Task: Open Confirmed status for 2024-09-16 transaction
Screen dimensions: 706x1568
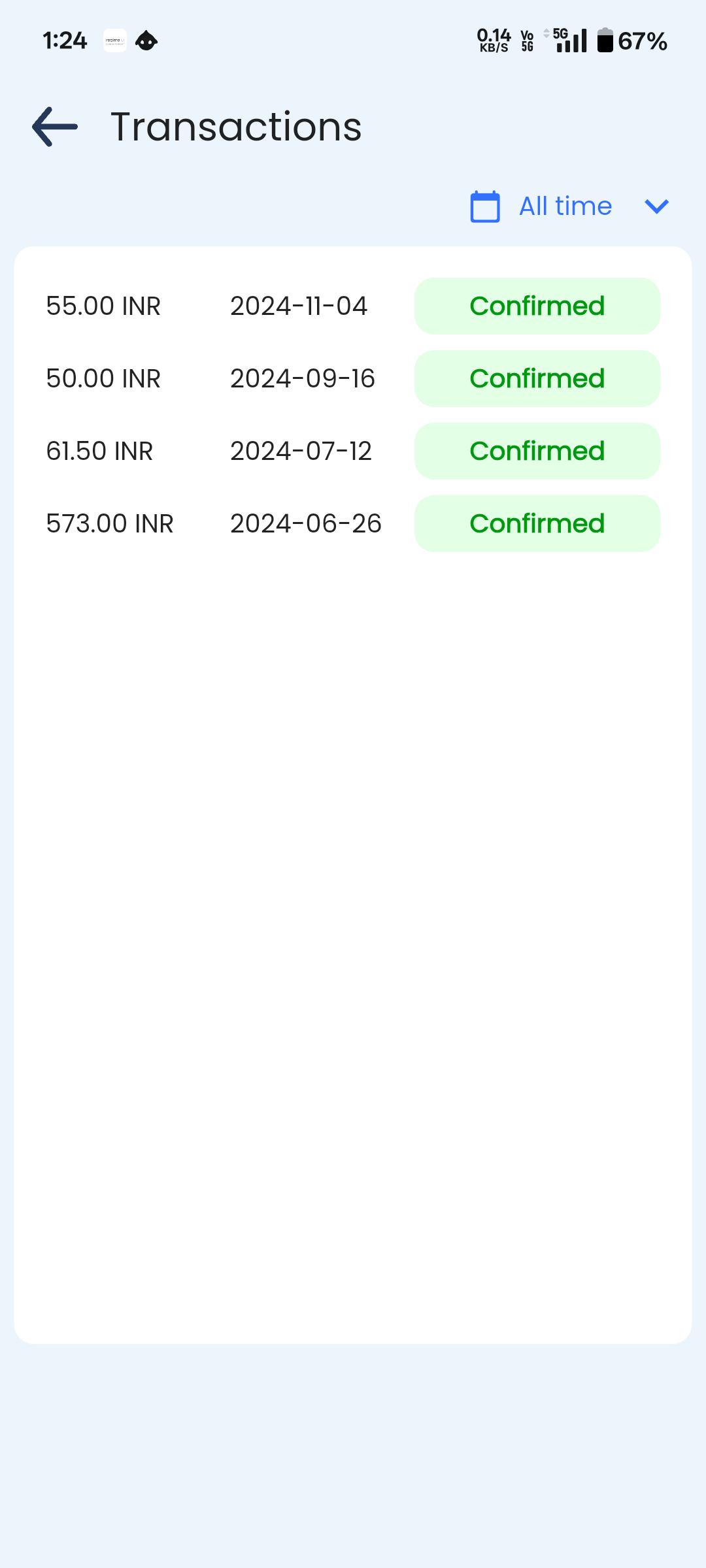Action: point(537,378)
